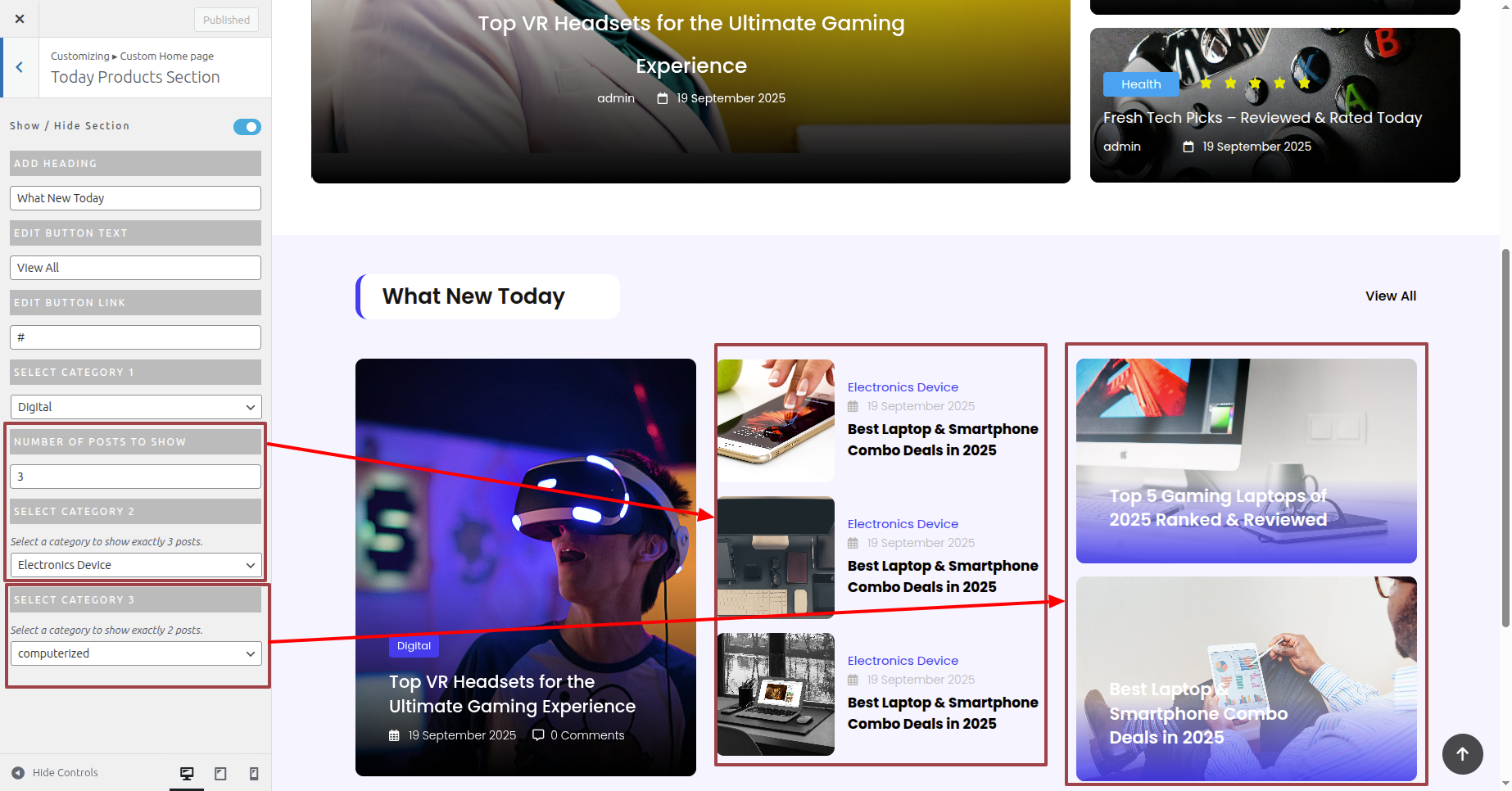The width and height of the screenshot is (1512, 791).
Task: Go back to Custom Home page
Action: (x=20, y=67)
